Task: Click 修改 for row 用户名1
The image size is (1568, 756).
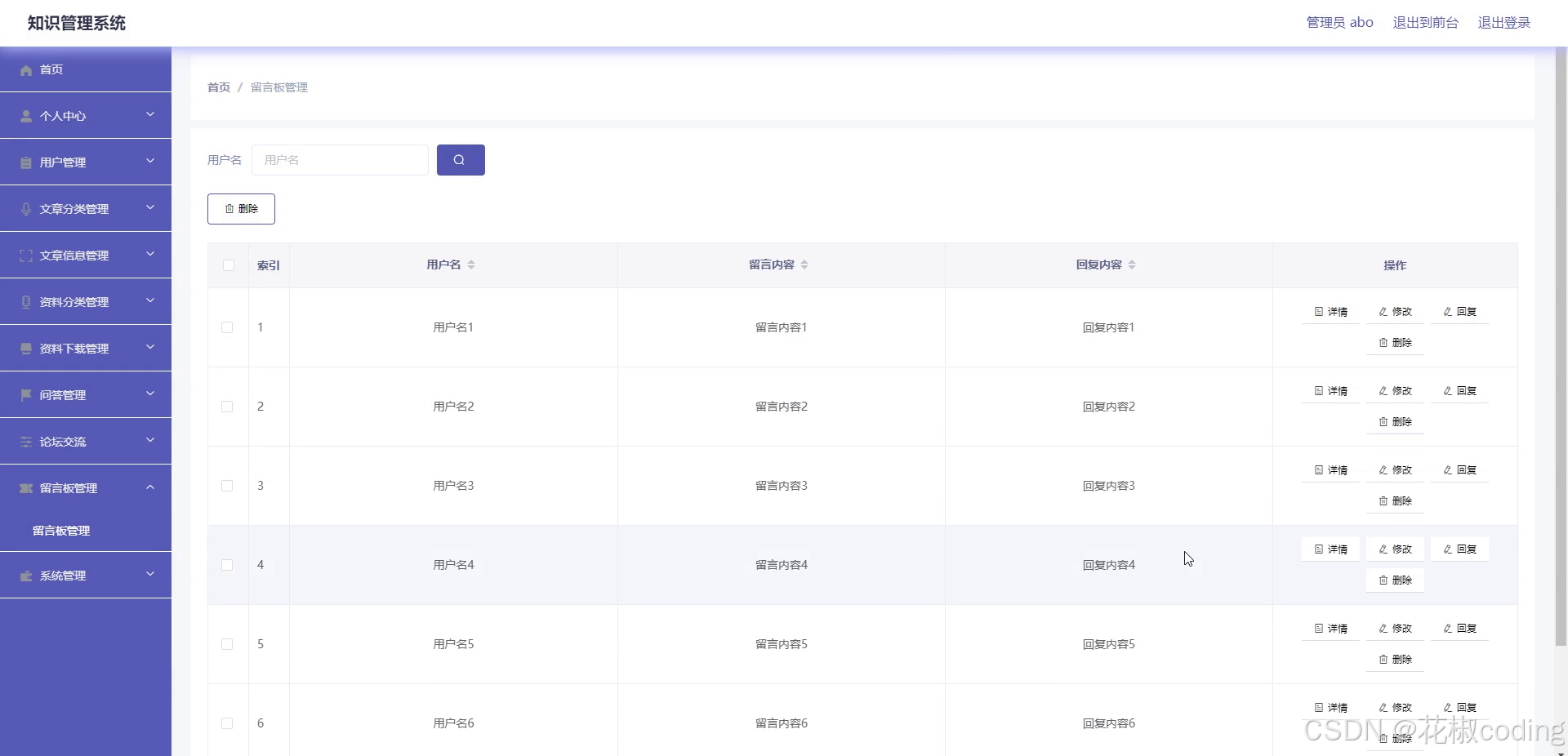Action: pos(1395,312)
